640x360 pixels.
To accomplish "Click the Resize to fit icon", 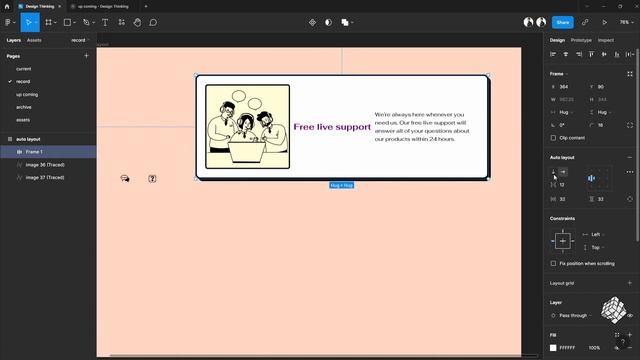I will tap(630, 74).
